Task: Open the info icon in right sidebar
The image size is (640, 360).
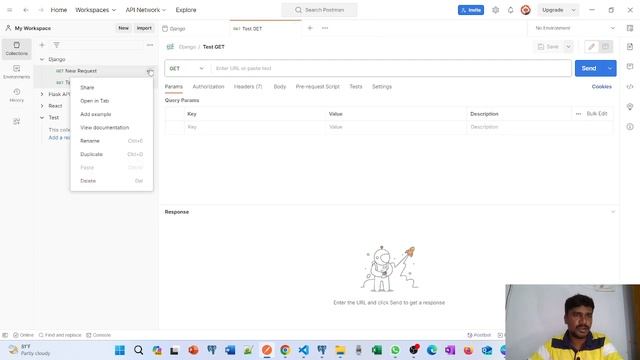Action: 630,127
